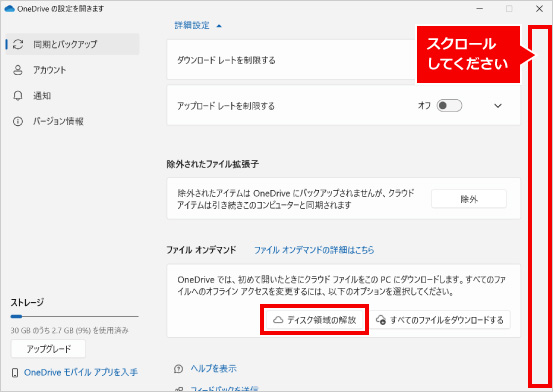Click the help icon beside ヘルプを表示
This screenshot has width=553, height=392.
[178, 369]
